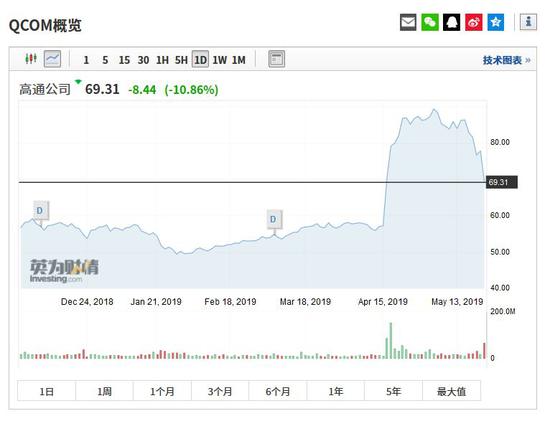Click the Jan 21, 2019 date label

156,302
